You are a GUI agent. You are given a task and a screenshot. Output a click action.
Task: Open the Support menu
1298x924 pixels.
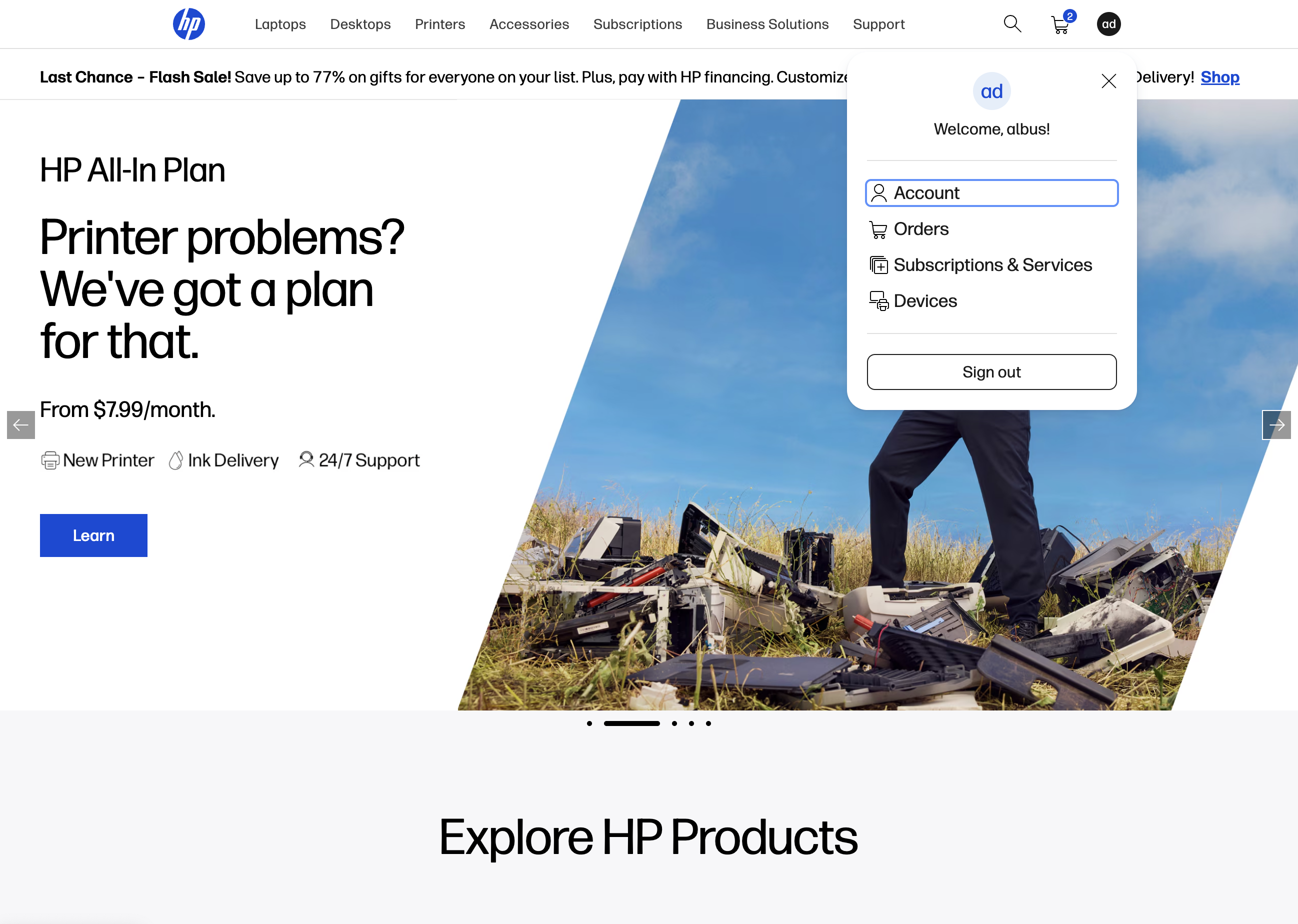(879, 24)
